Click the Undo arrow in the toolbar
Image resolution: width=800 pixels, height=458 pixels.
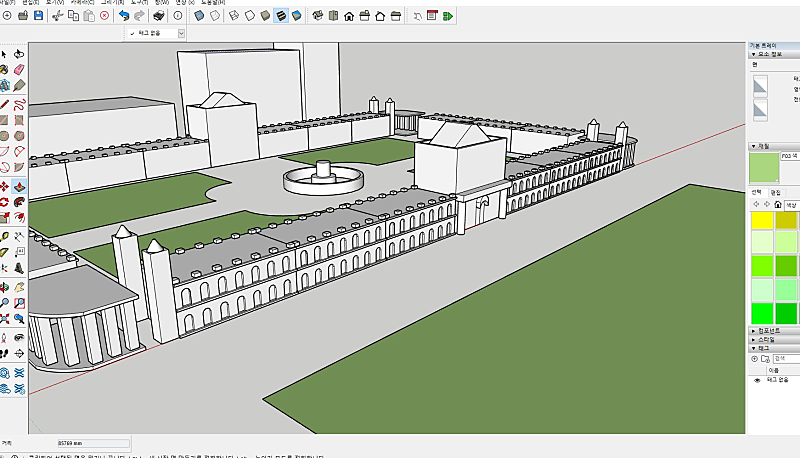pyautogui.click(x=123, y=16)
